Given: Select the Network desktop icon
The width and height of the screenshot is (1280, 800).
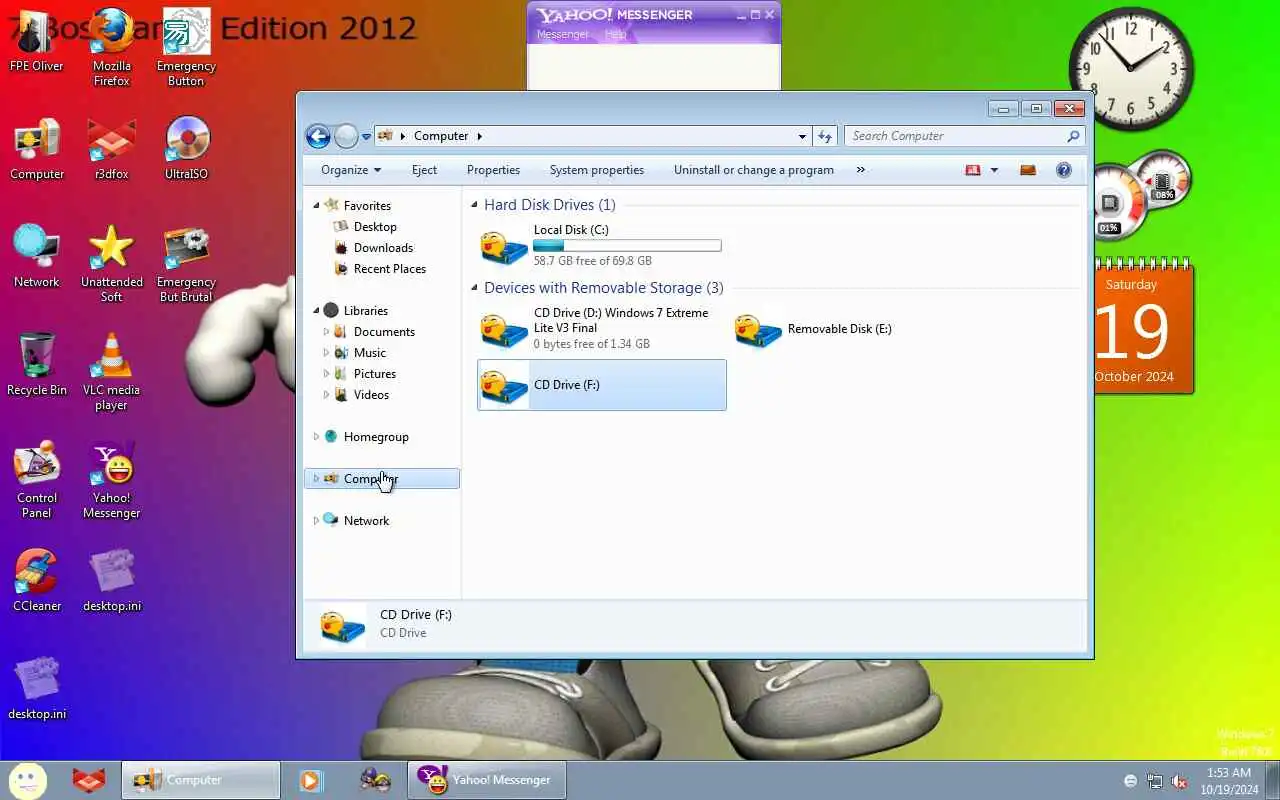Looking at the screenshot, I should [x=37, y=258].
